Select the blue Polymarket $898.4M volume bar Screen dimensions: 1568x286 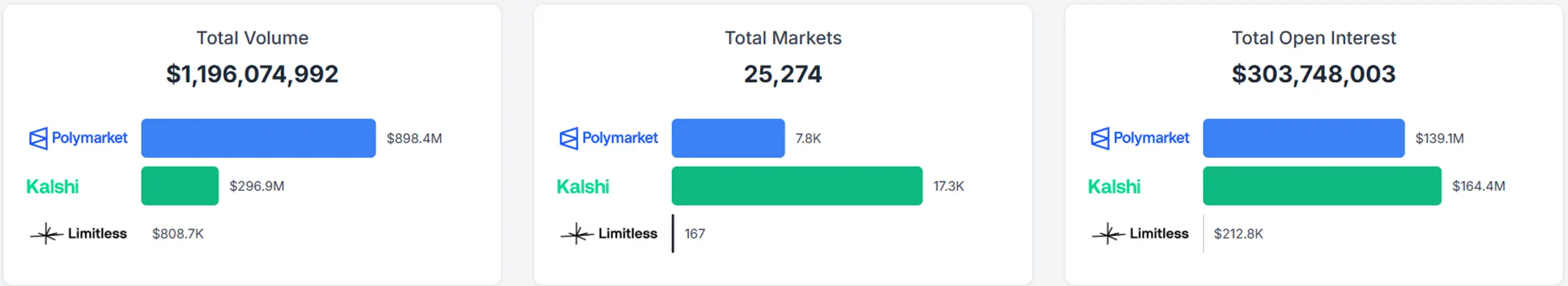coord(258,138)
